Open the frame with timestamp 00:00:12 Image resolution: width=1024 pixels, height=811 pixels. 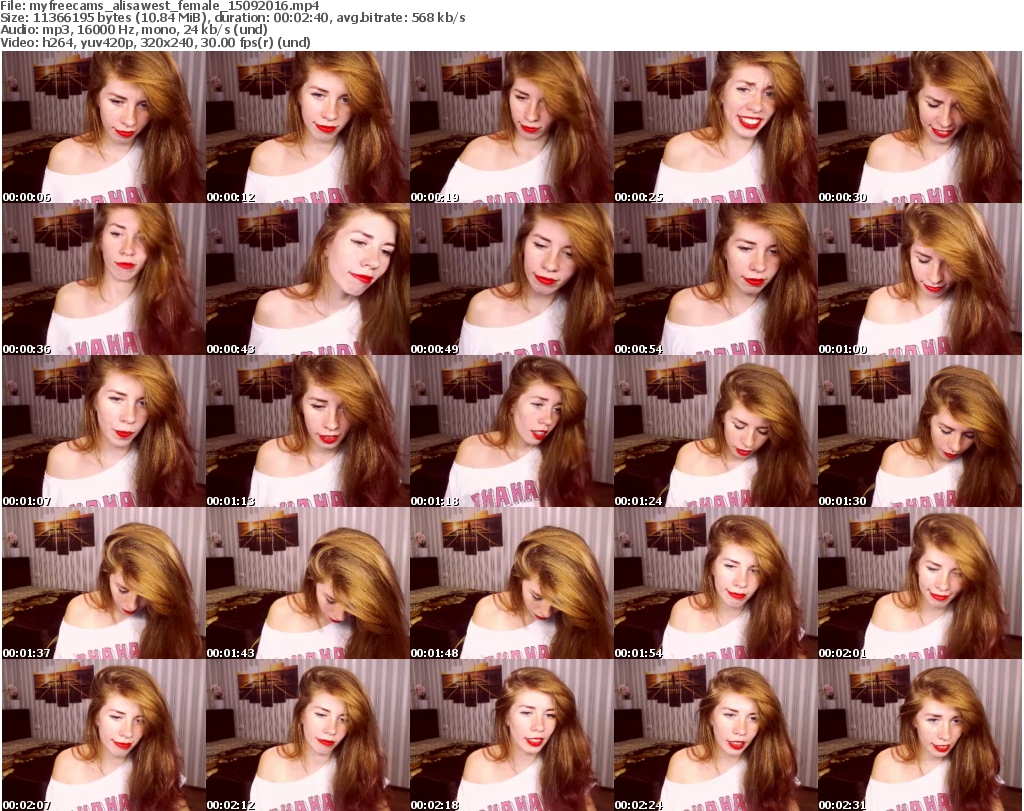tap(308, 127)
